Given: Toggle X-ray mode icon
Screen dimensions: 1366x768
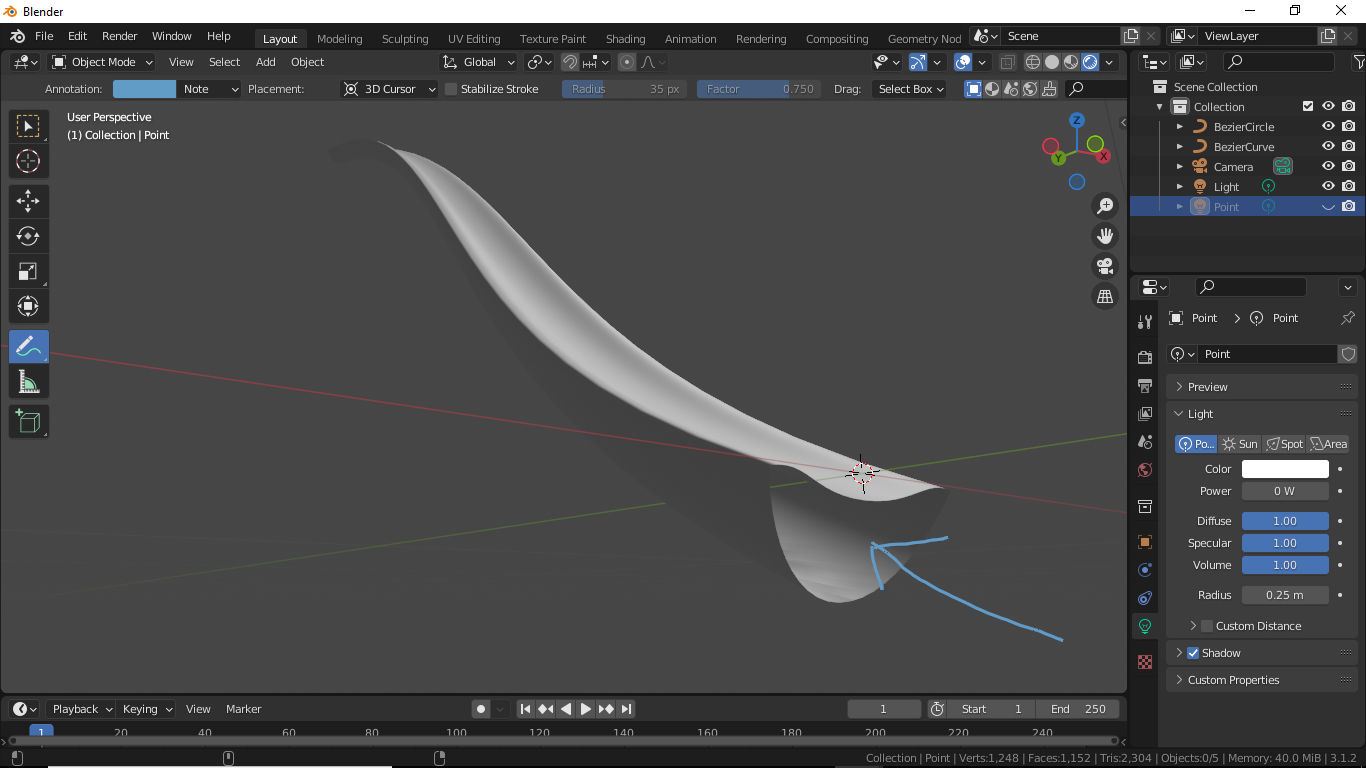Looking at the screenshot, I should click(1008, 62).
